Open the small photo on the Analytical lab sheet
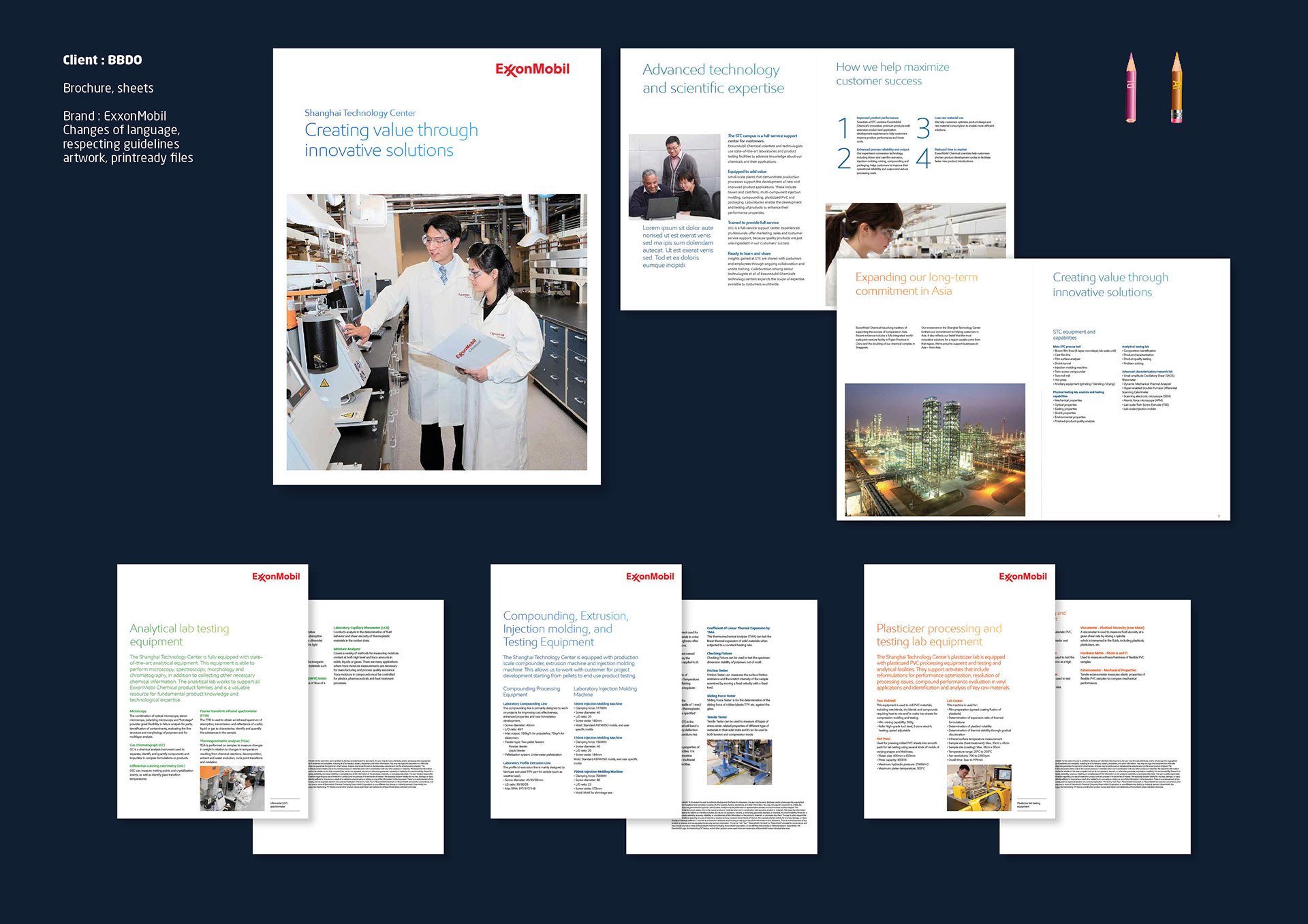 232,788
